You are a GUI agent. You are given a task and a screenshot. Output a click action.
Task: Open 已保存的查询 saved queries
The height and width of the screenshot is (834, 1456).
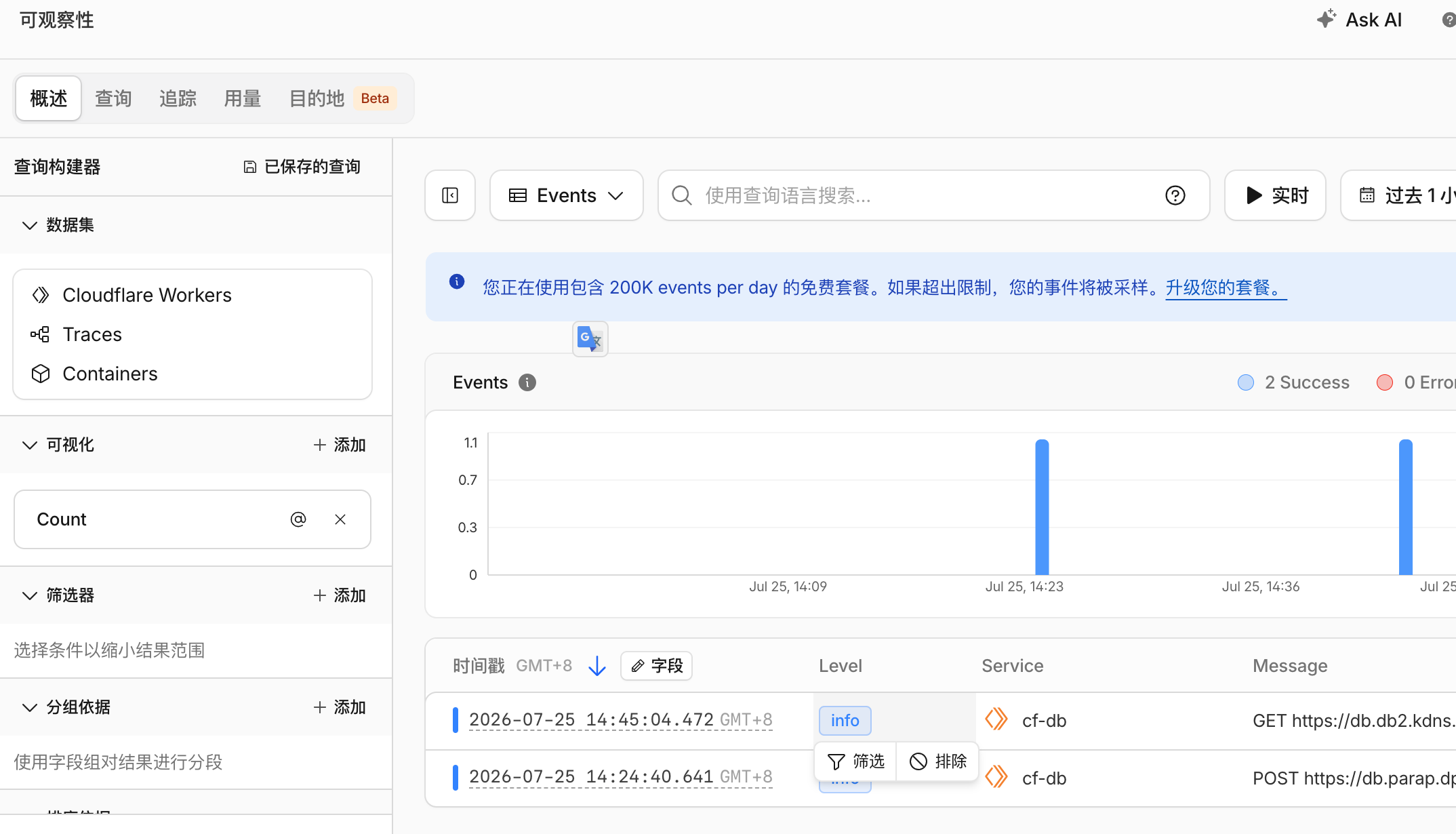click(x=302, y=167)
